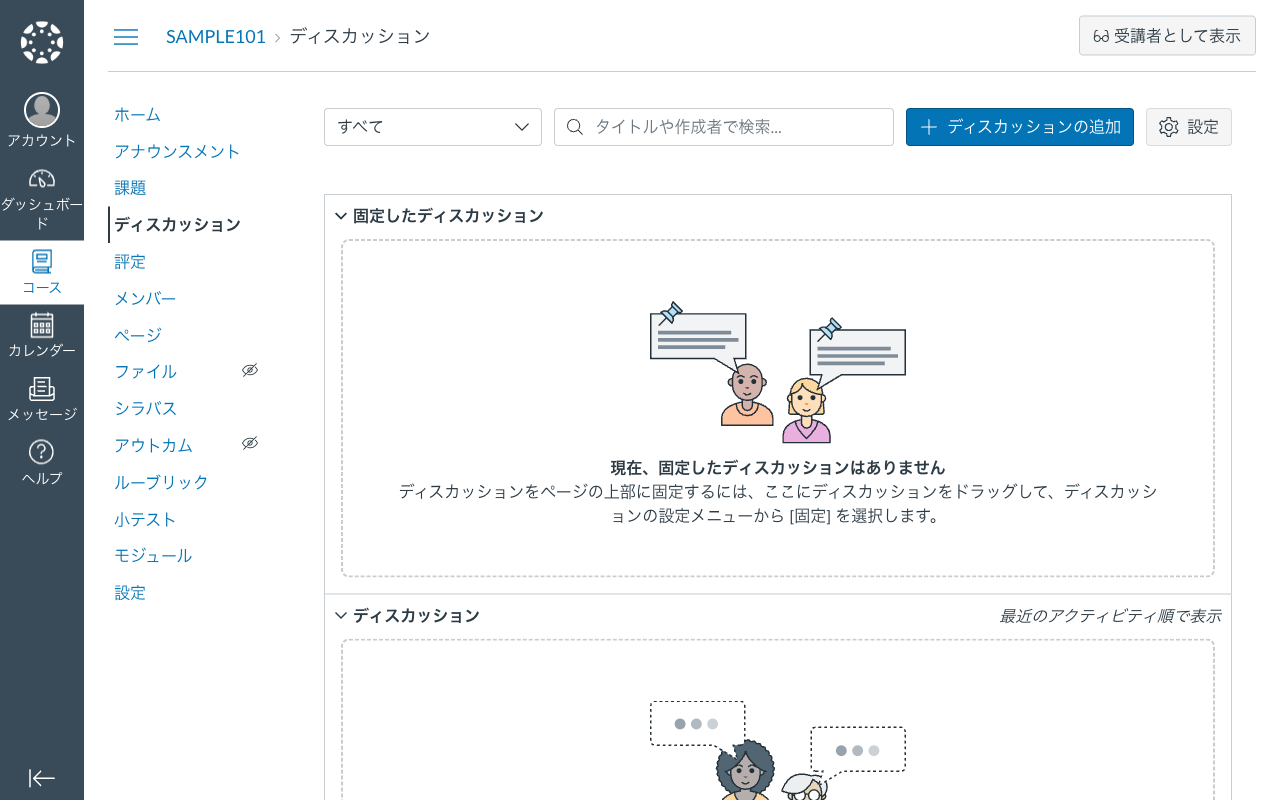This screenshot has width=1280, height=800.
Task: Open the SAMPLE101 breadcrumb link
Action: point(216,36)
